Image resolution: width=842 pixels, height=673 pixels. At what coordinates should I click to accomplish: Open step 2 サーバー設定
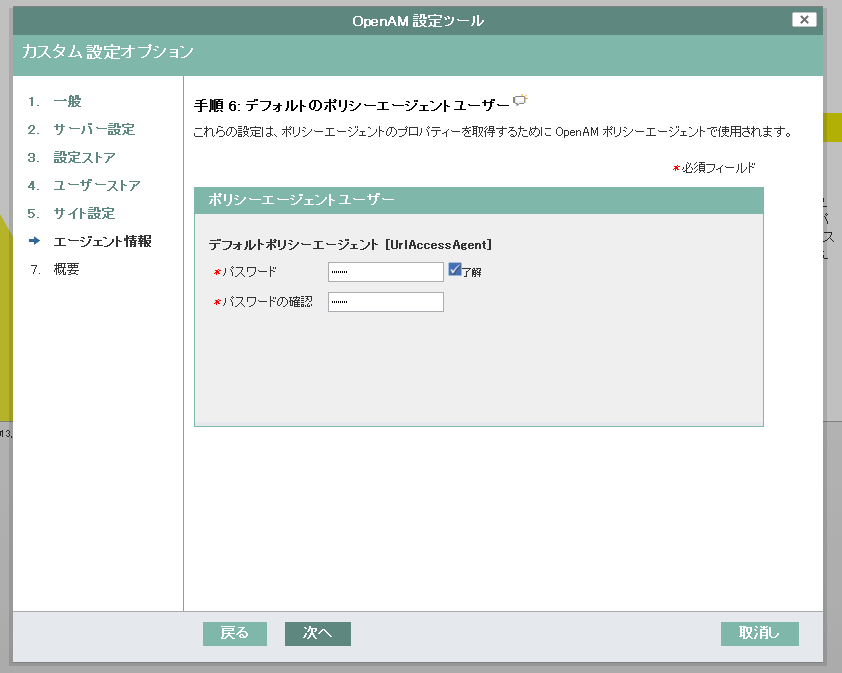tap(82, 129)
